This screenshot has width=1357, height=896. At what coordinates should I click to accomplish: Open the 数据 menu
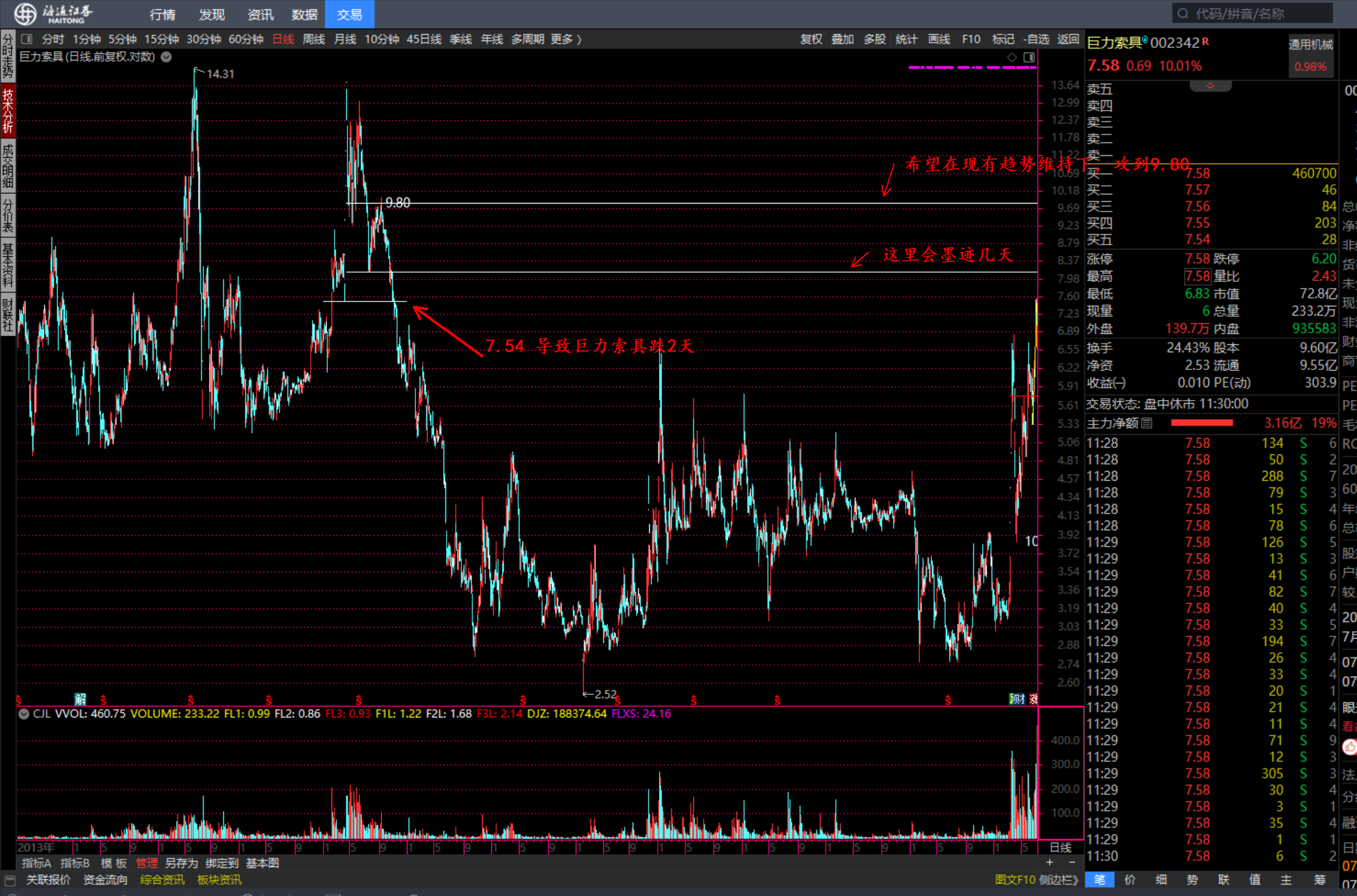[305, 14]
